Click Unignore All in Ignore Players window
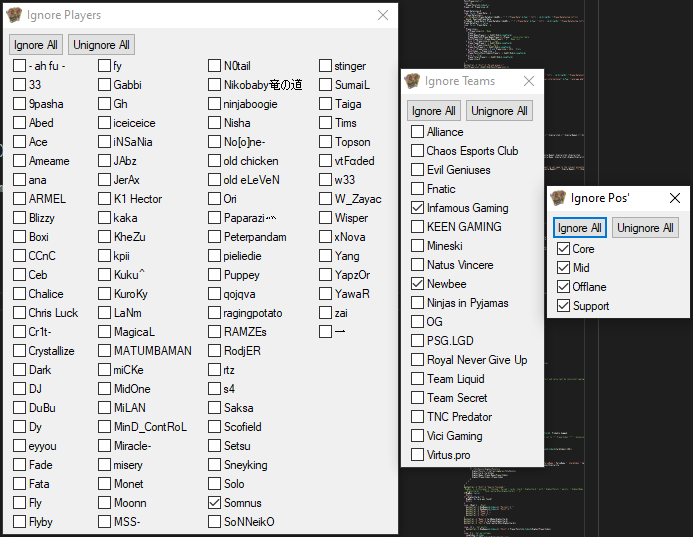Viewport: 693px width, 537px height. click(x=101, y=45)
